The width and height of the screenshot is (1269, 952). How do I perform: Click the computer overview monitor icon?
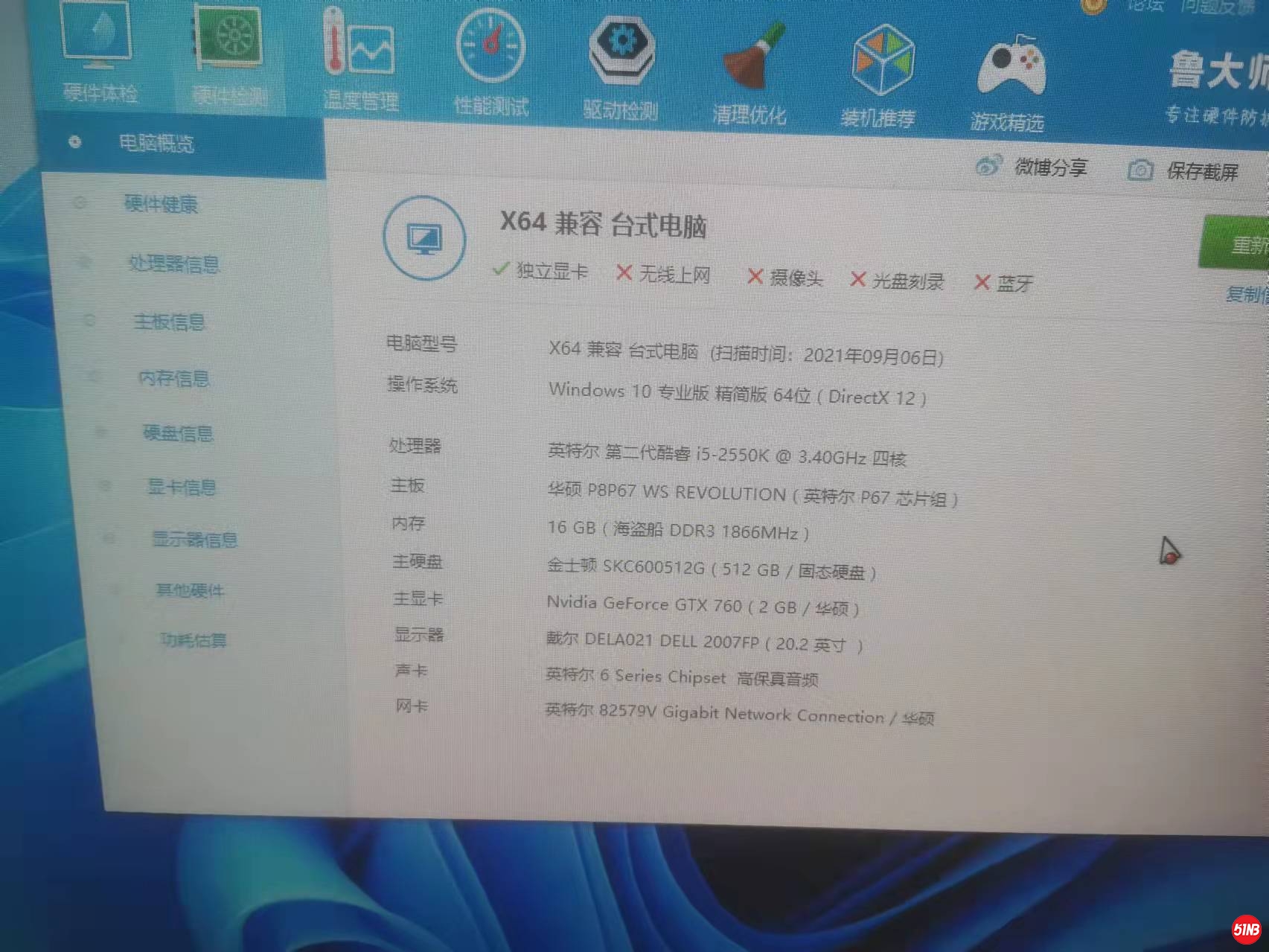pyautogui.click(x=424, y=239)
